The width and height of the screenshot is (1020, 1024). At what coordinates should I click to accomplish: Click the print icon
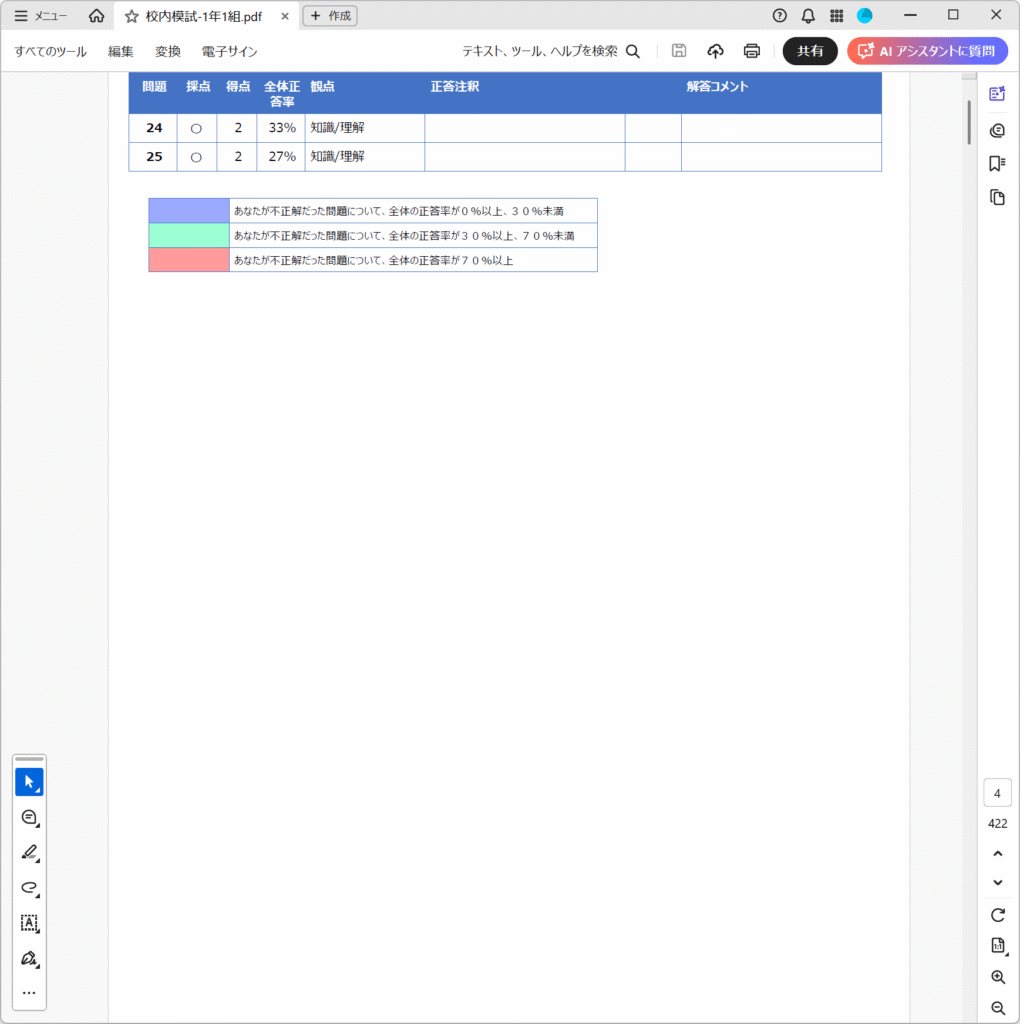tap(752, 51)
